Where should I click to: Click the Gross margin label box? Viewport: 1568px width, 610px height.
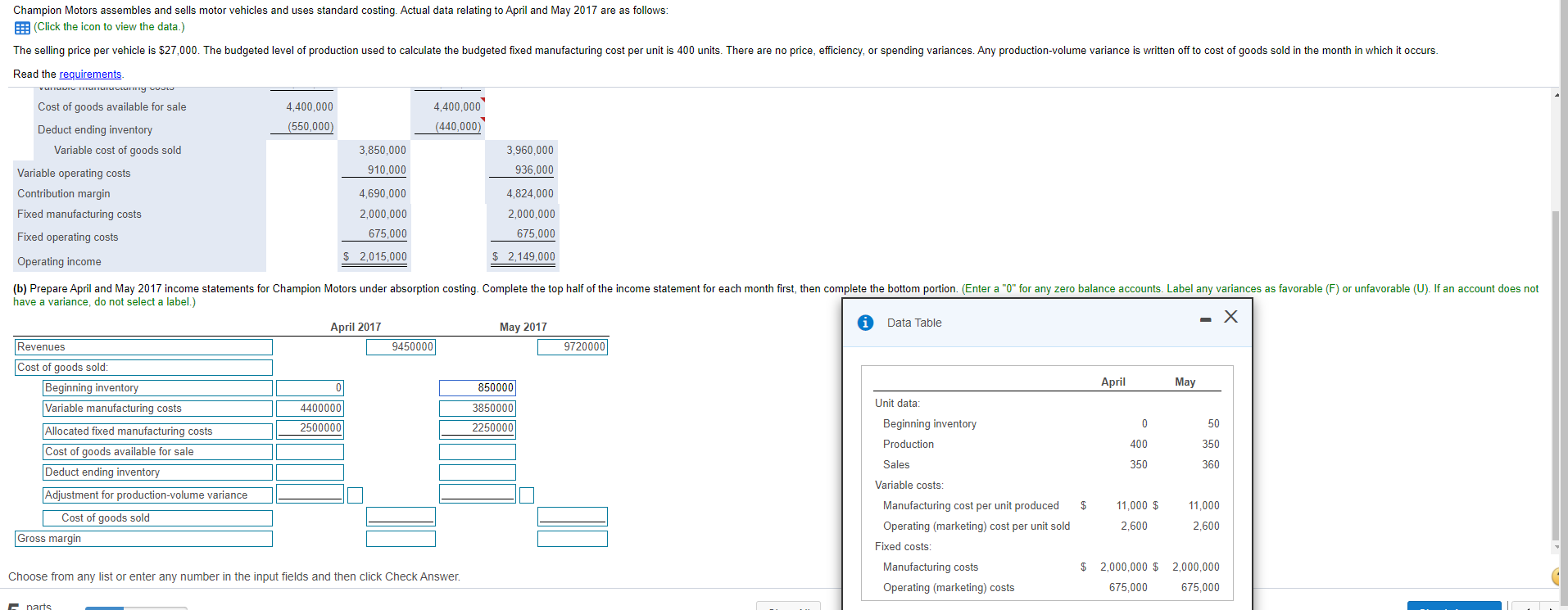pos(143,539)
